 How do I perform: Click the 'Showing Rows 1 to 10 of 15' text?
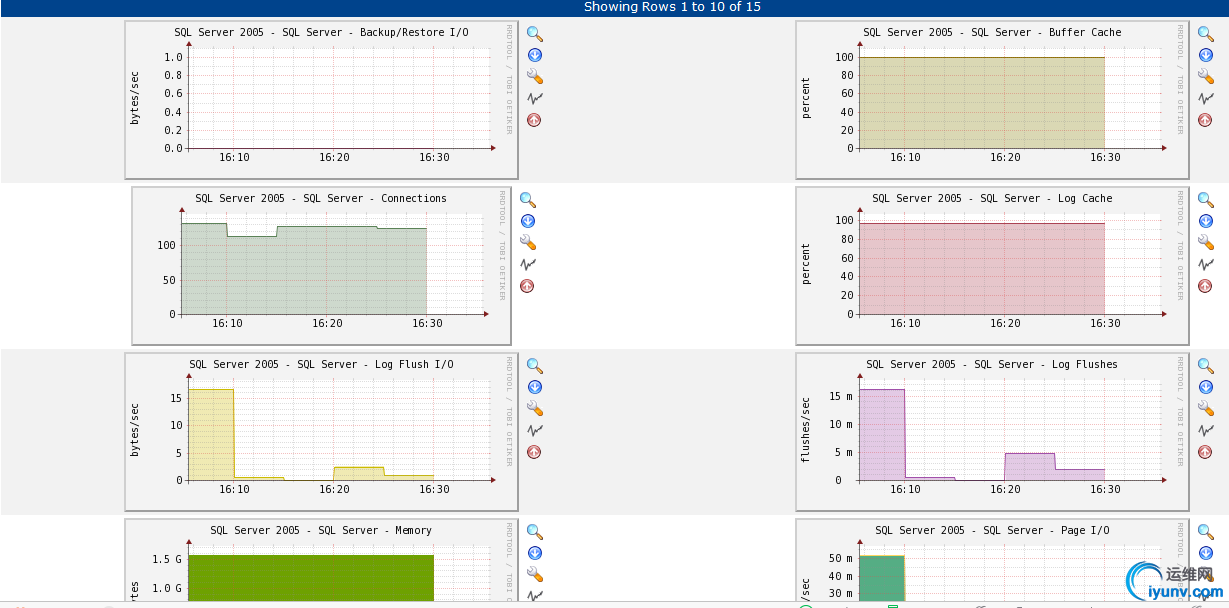672,7
